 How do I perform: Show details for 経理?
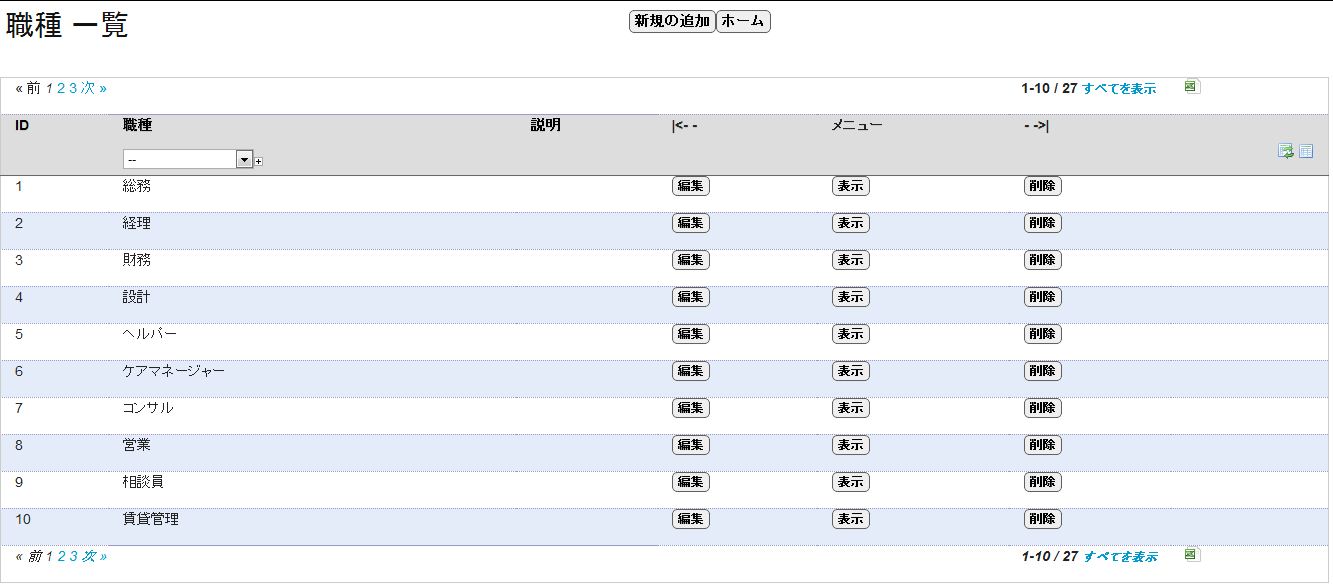coord(851,223)
